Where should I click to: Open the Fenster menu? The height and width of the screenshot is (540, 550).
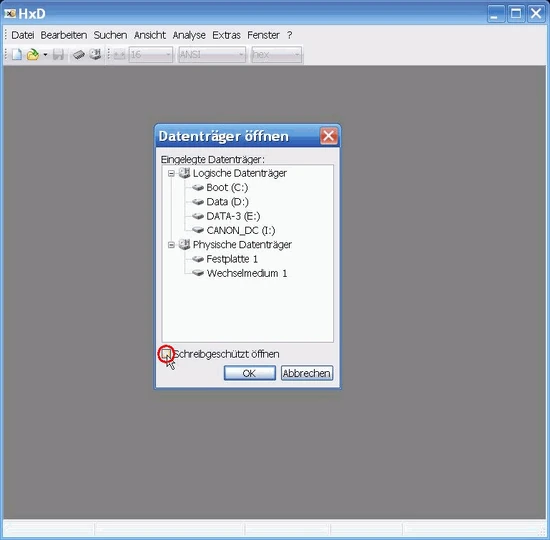pyautogui.click(x=263, y=35)
